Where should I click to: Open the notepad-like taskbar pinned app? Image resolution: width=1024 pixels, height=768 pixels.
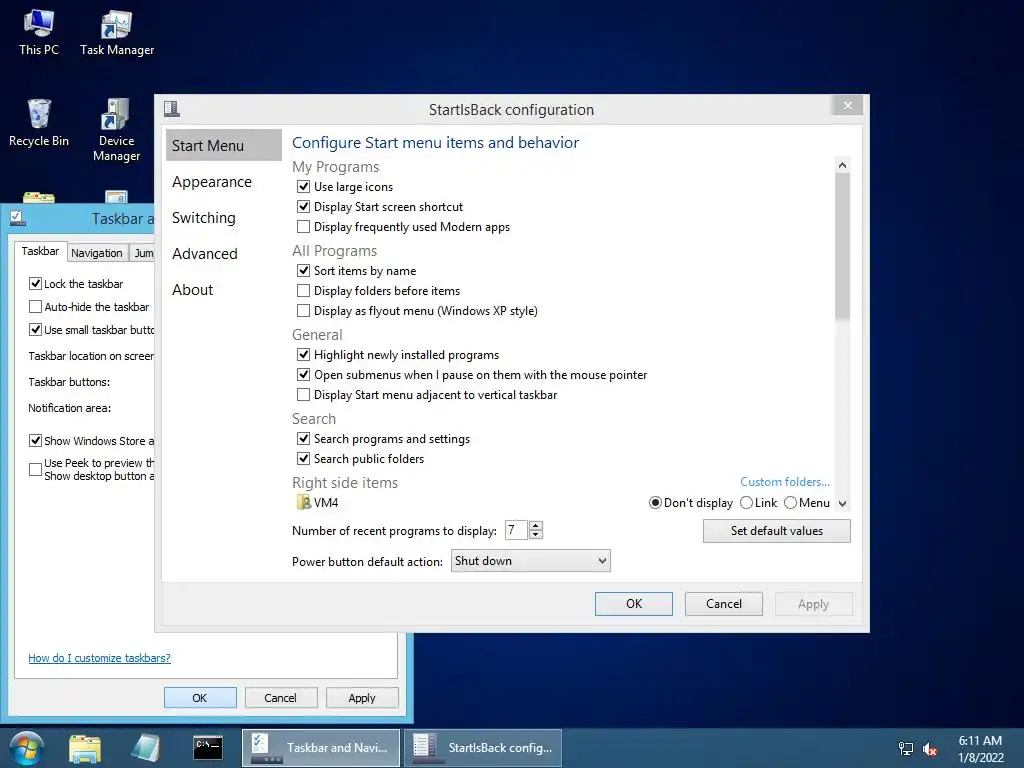tap(145, 748)
